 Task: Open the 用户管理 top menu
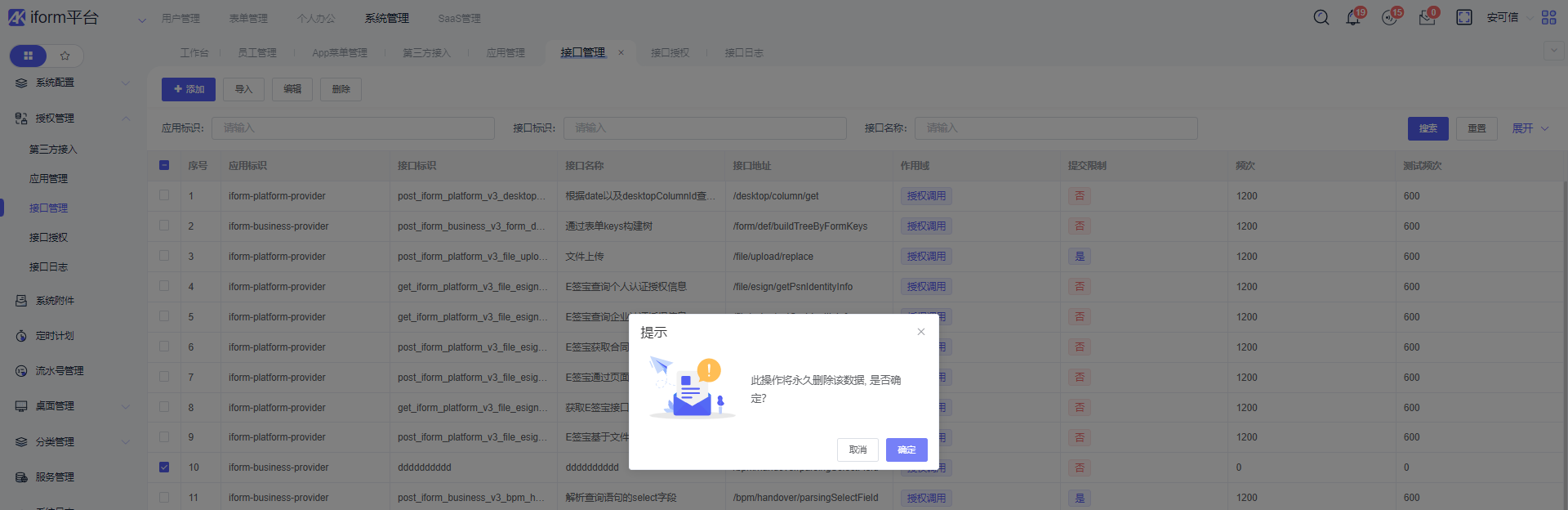point(180,18)
